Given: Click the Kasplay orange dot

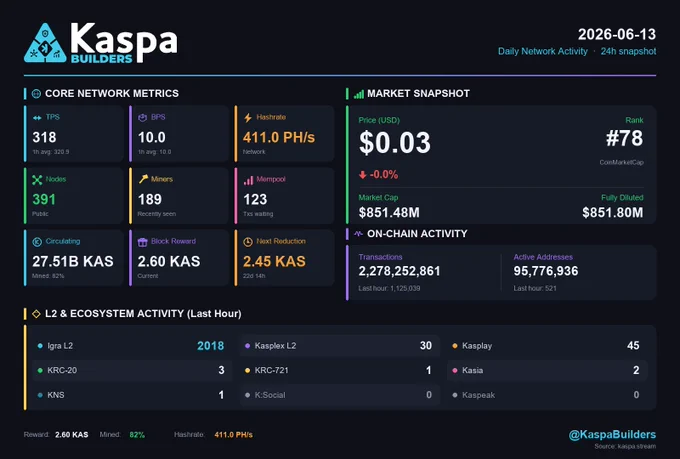Looking at the screenshot, I should tap(454, 346).
